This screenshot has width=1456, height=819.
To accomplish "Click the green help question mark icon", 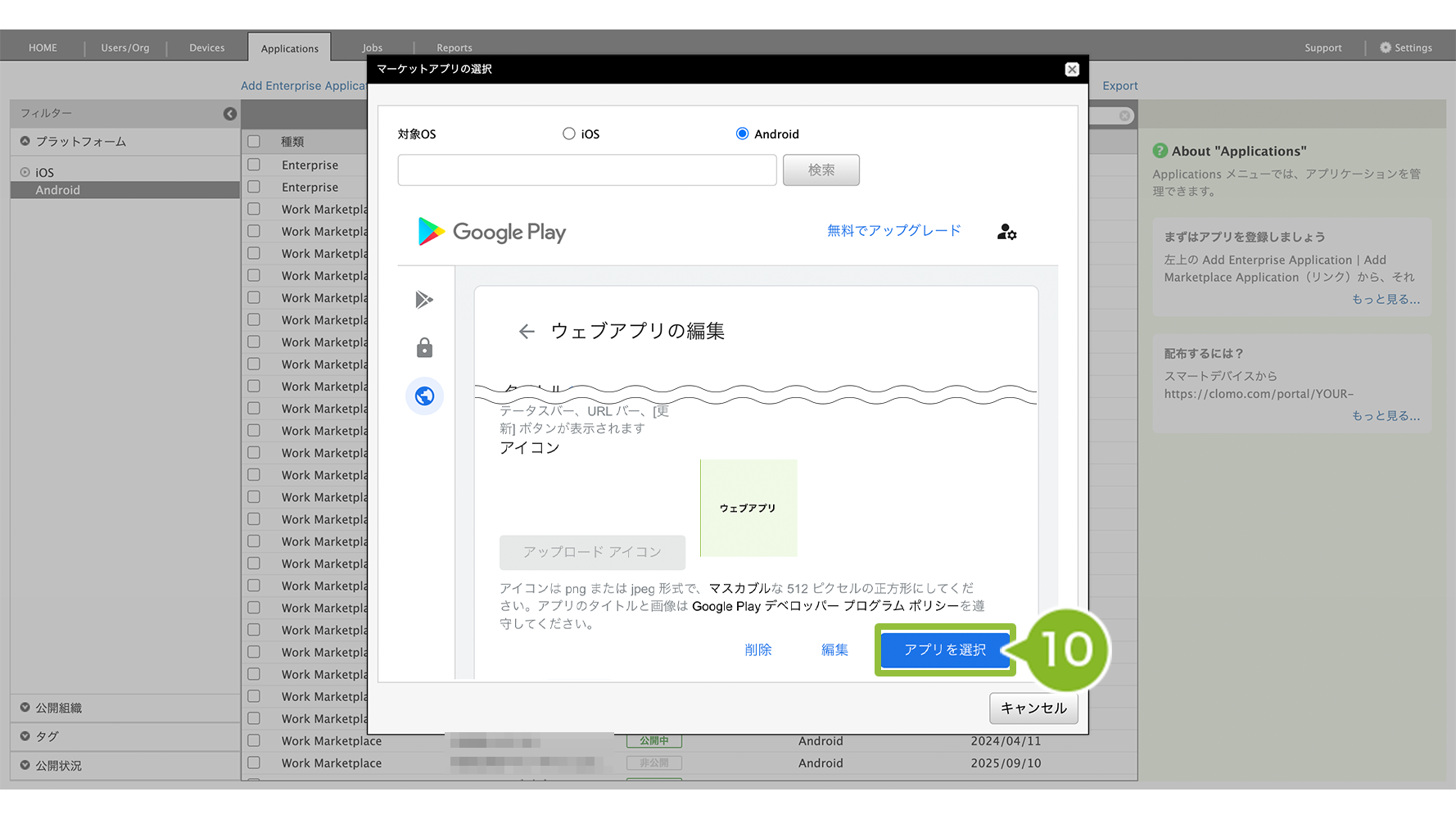I will click(x=1160, y=151).
